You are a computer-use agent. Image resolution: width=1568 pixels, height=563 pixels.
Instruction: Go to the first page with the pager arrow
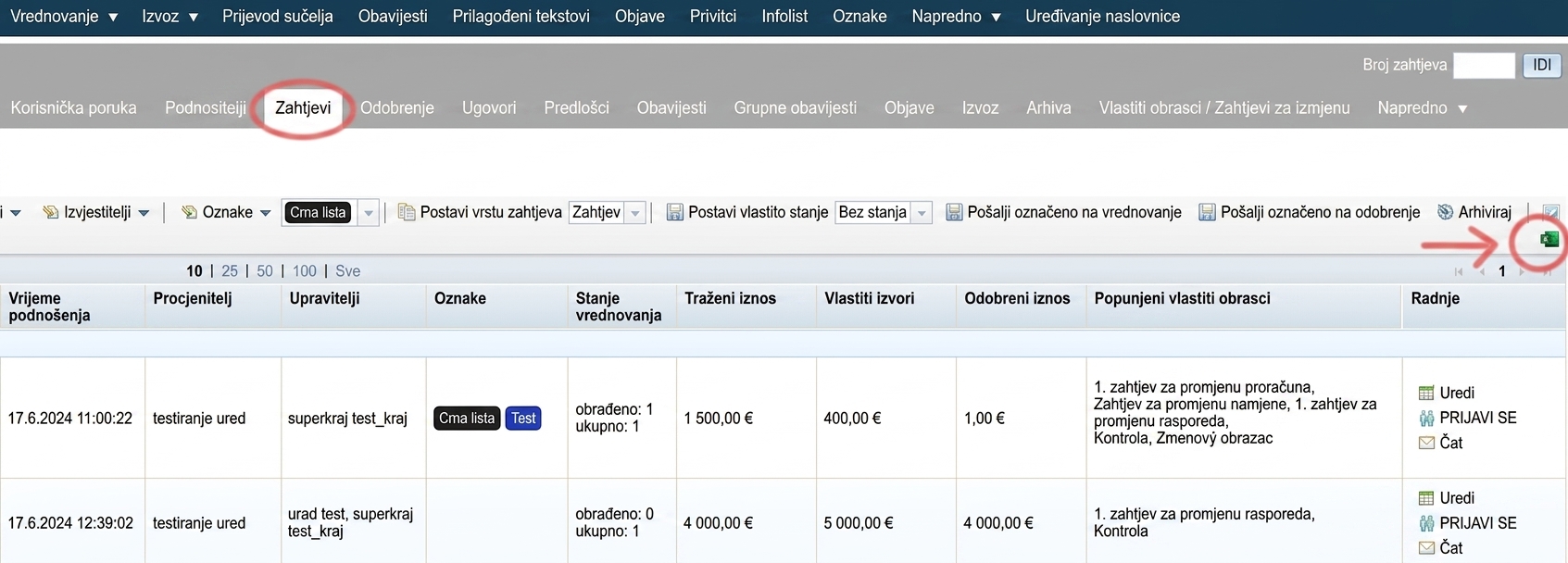coord(1459,271)
